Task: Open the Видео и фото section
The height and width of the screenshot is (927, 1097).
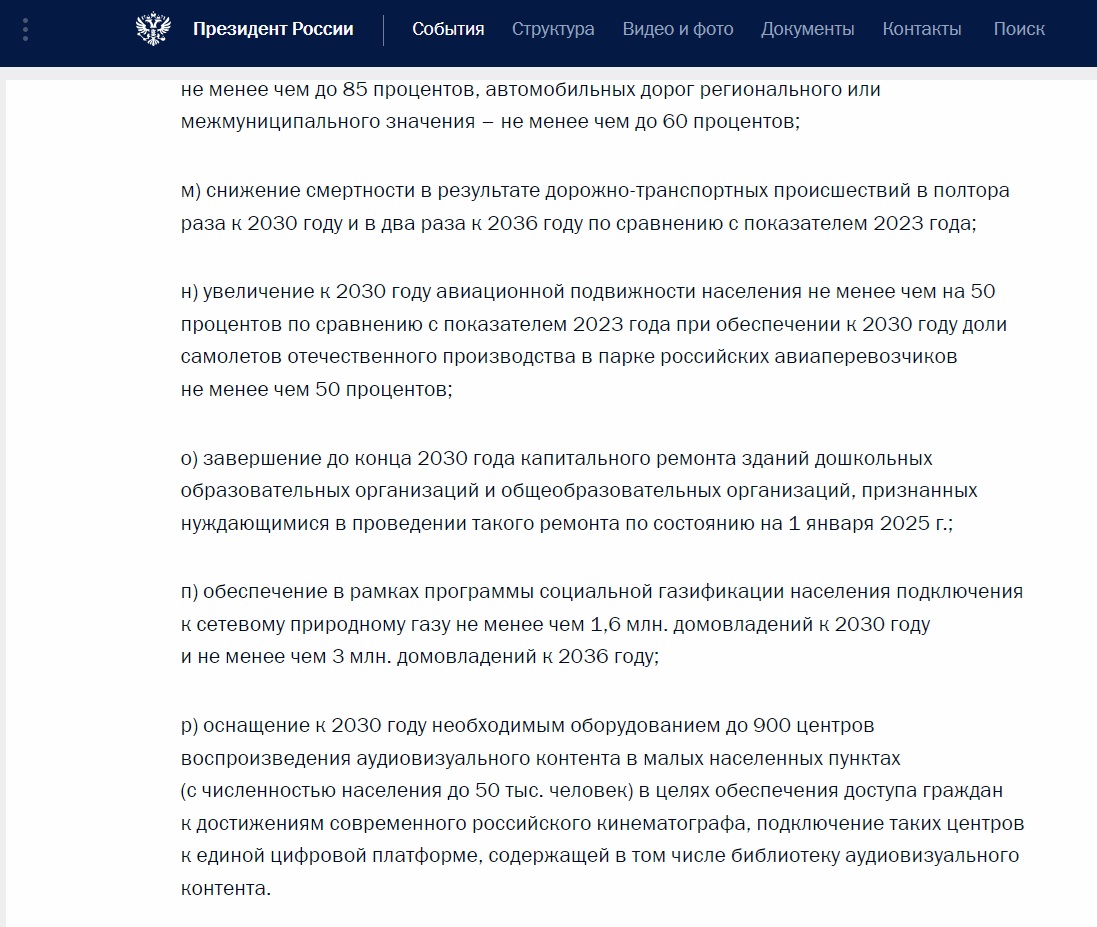Action: (677, 30)
